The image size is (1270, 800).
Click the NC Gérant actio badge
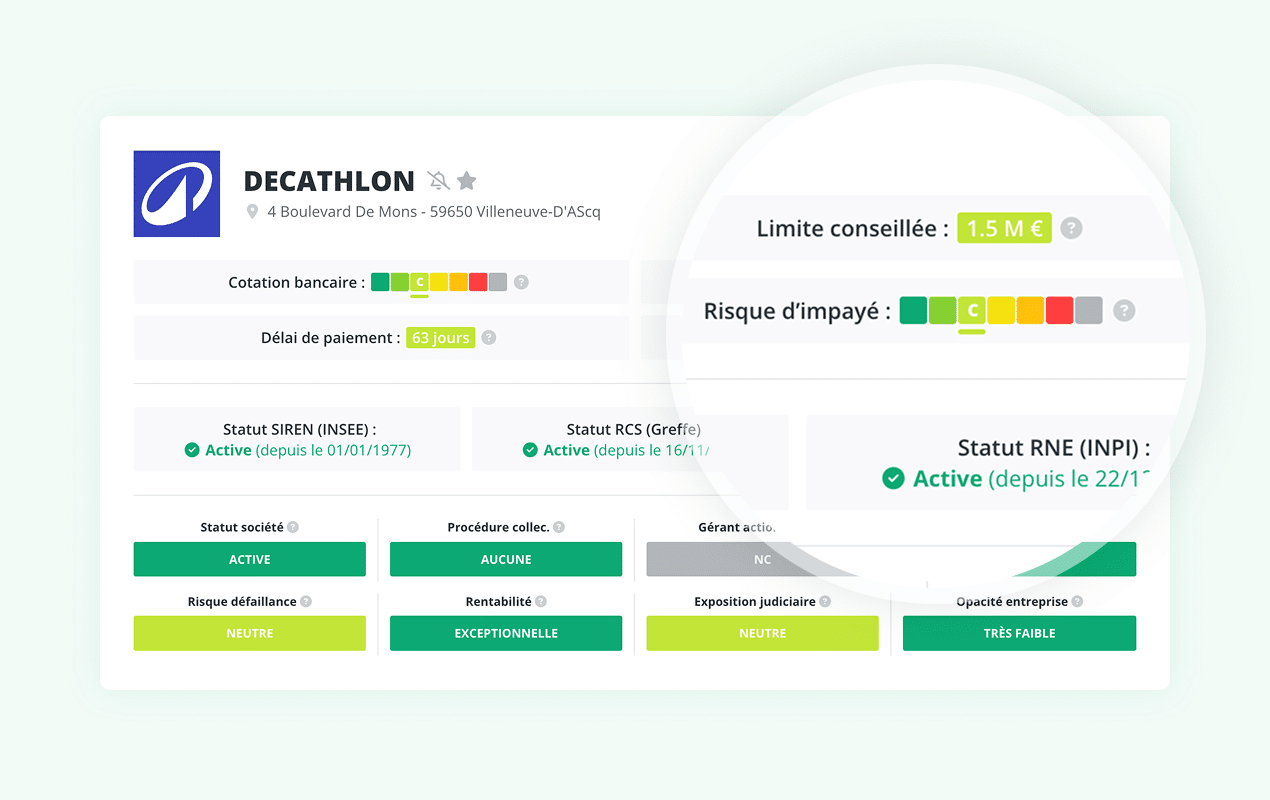[762, 559]
